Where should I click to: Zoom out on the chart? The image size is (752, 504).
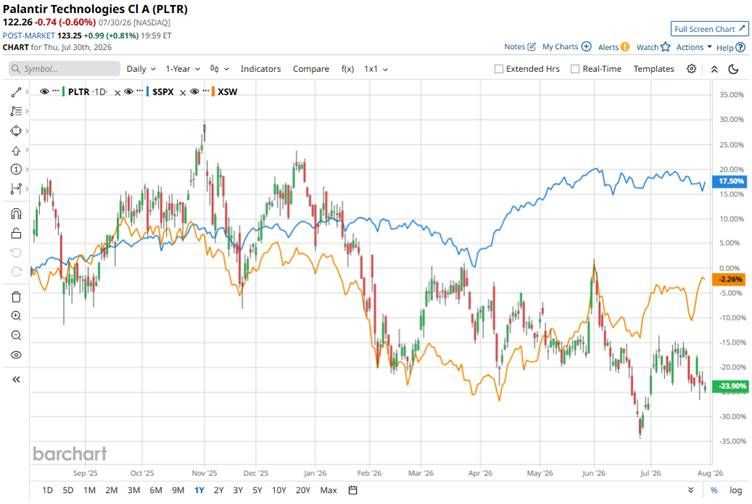pyautogui.click(x=16, y=335)
